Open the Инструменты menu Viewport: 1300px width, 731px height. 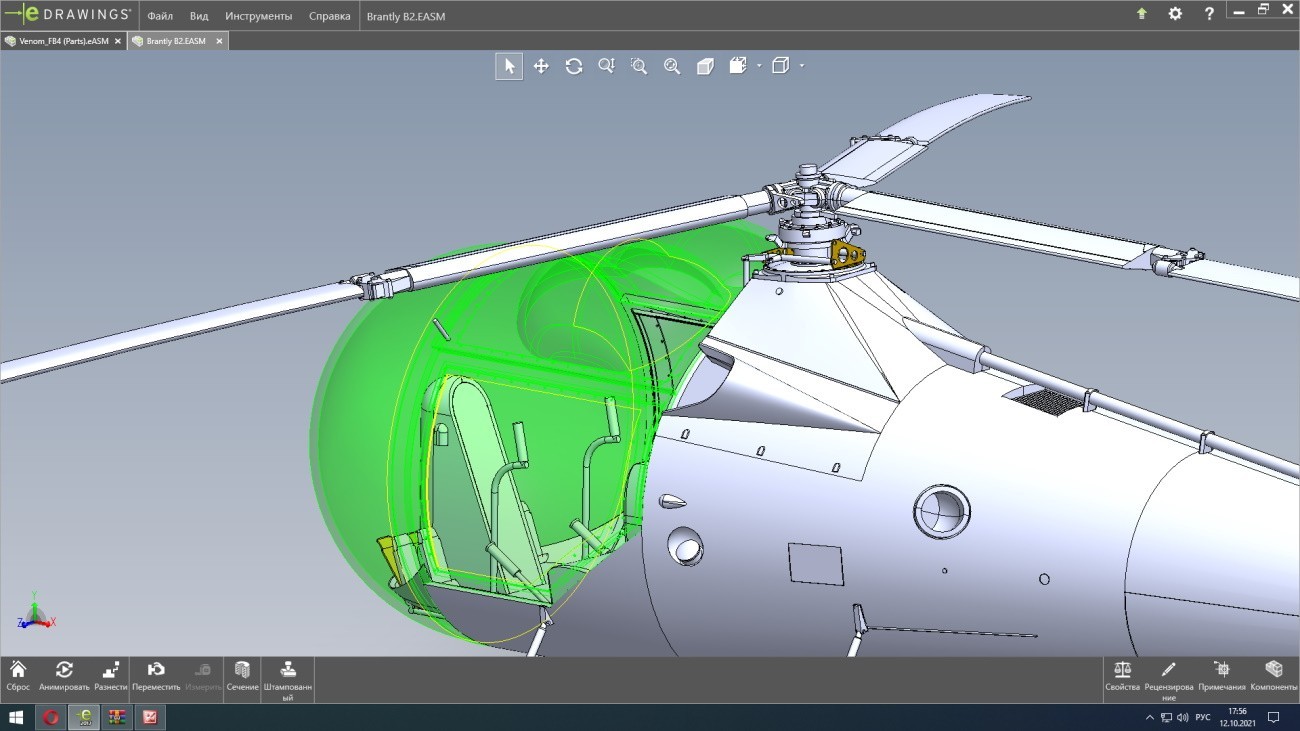(259, 16)
